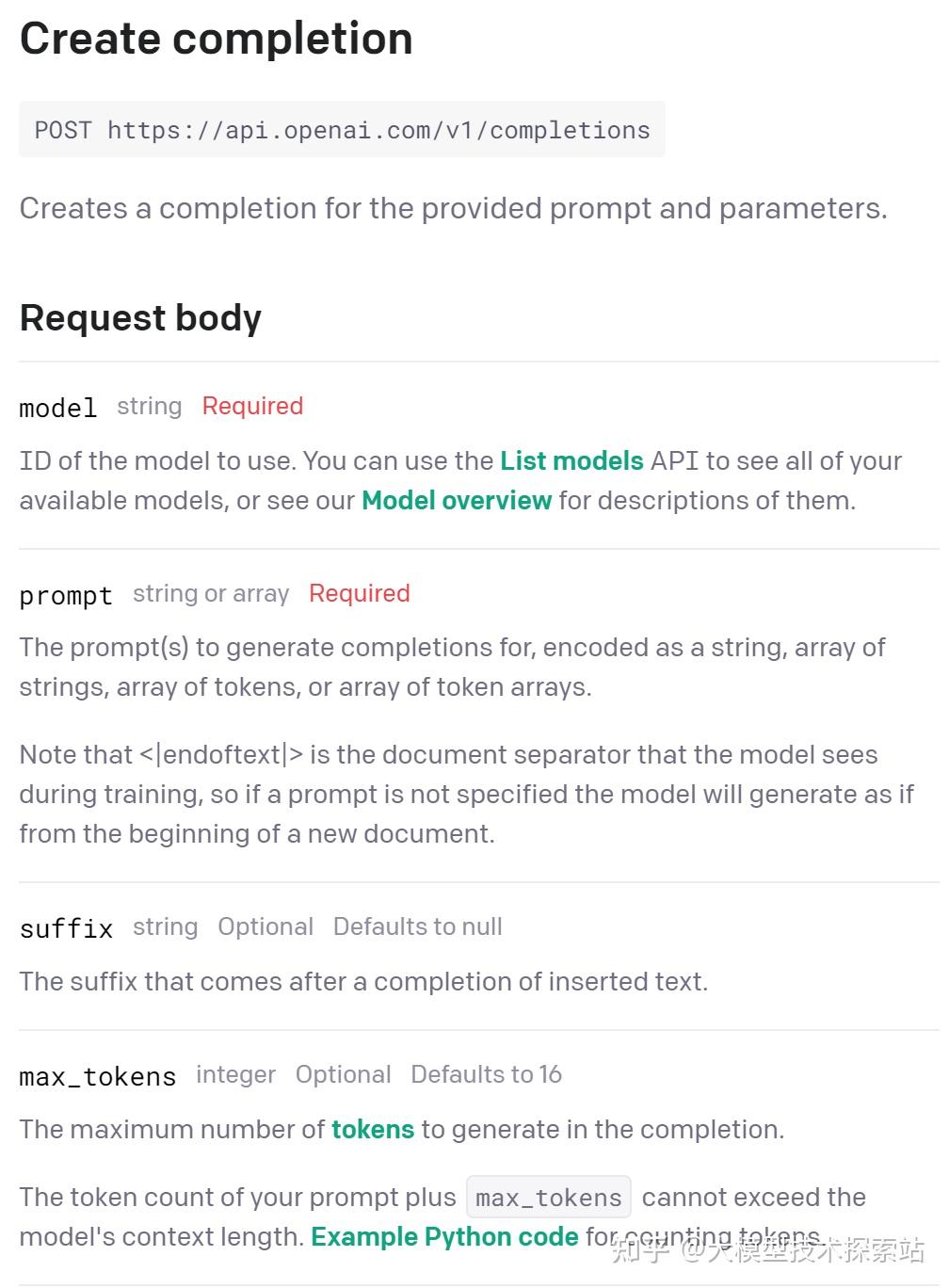Open the Example Python code link

click(x=444, y=1236)
